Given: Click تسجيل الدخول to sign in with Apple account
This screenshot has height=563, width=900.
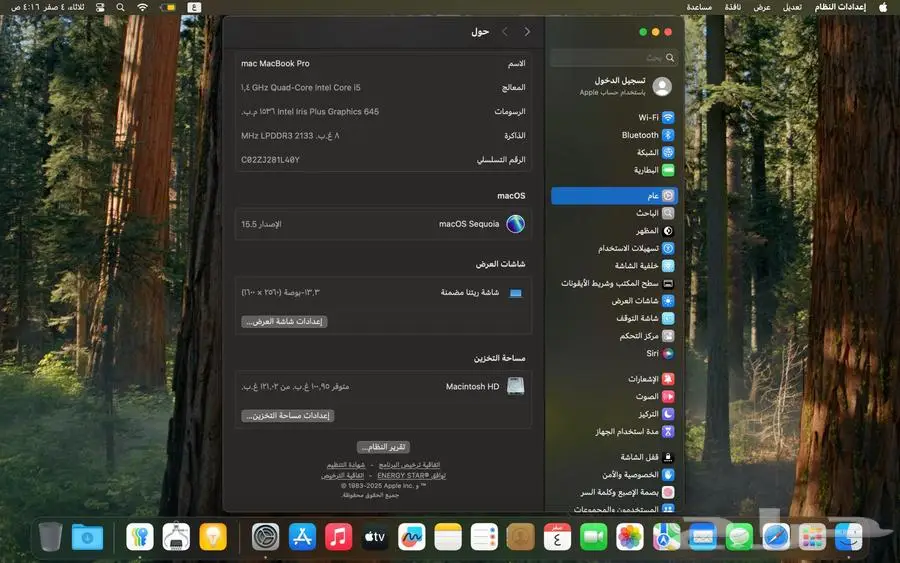Looking at the screenshot, I should click(x=620, y=80).
